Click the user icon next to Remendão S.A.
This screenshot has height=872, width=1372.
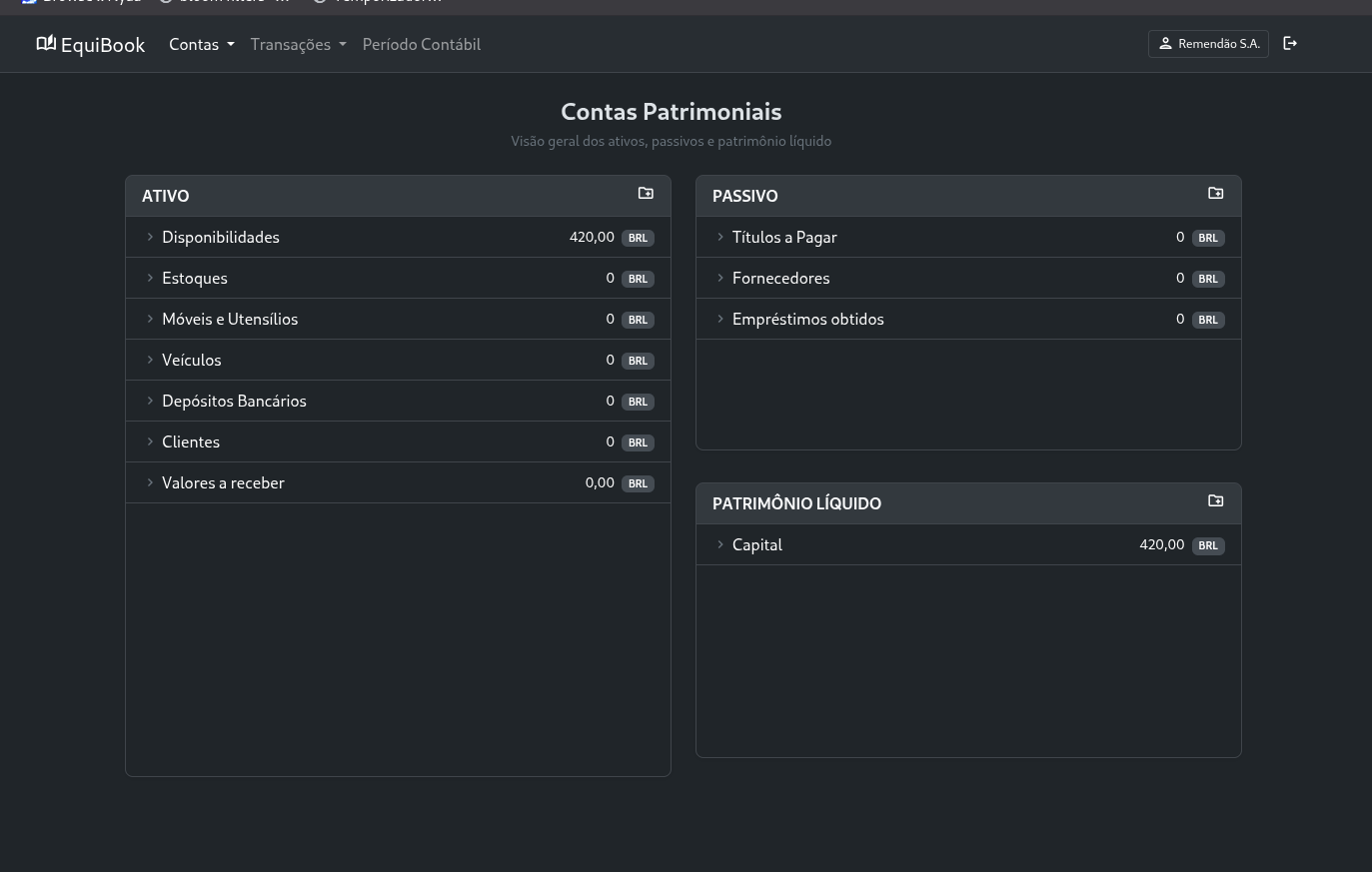click(x=1165, y=43)
